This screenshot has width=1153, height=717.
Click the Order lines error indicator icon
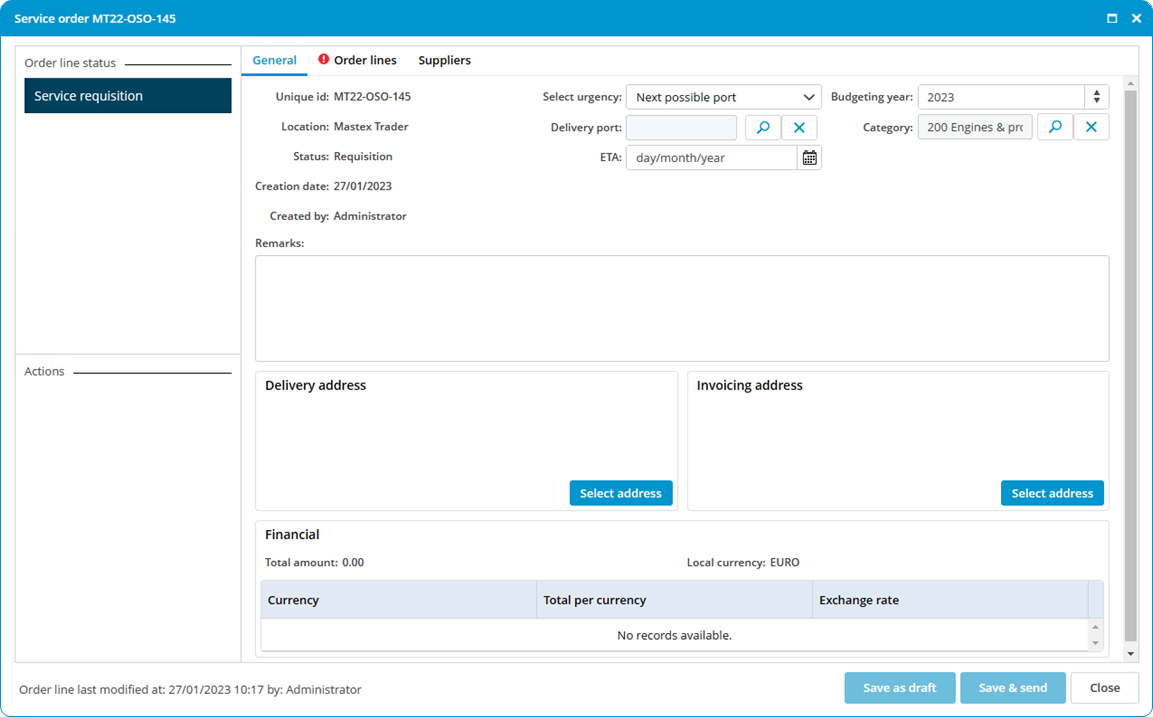(324, 60)
